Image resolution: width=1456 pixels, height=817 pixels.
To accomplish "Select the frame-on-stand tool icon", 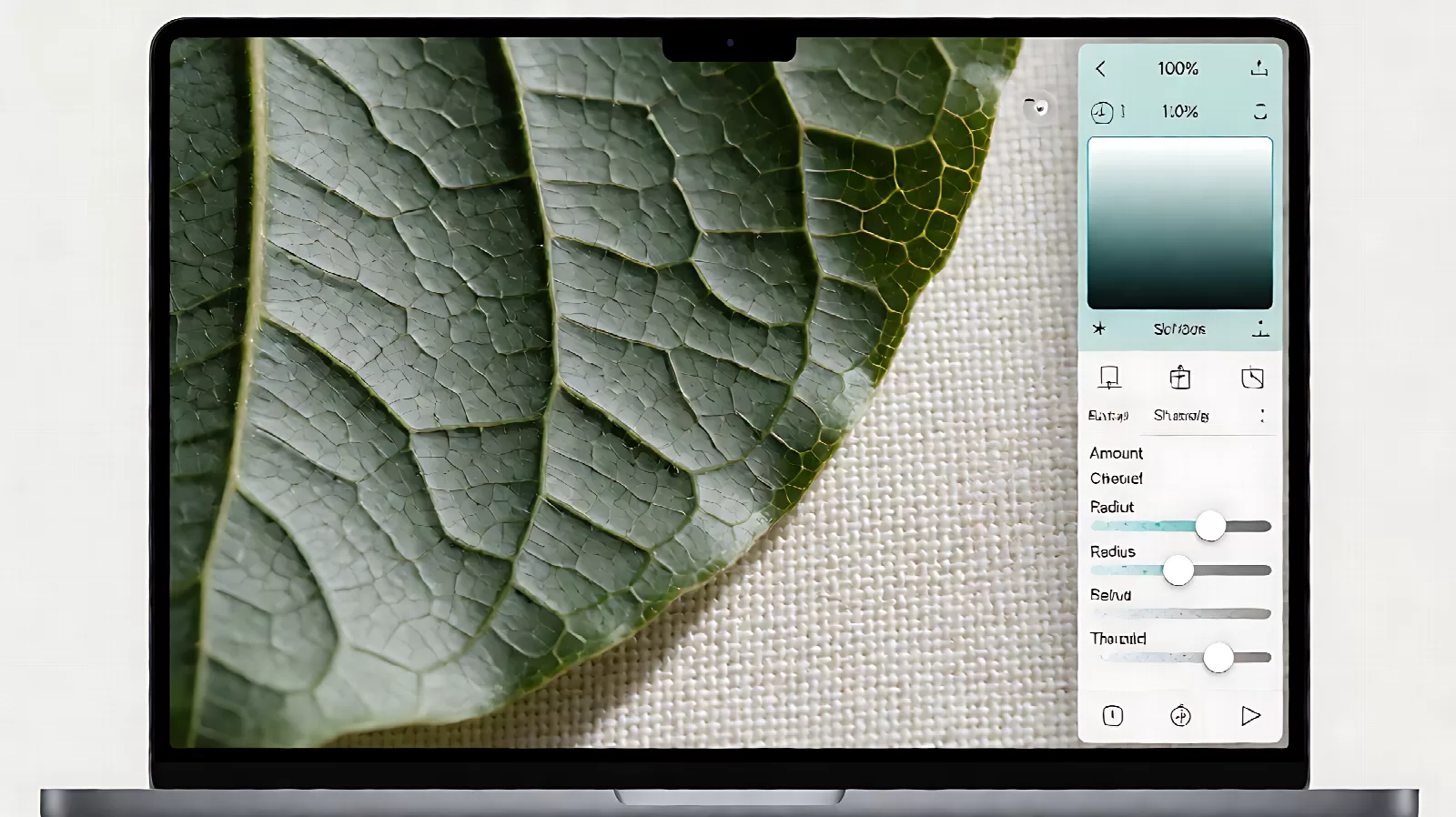I will 1109,378.
